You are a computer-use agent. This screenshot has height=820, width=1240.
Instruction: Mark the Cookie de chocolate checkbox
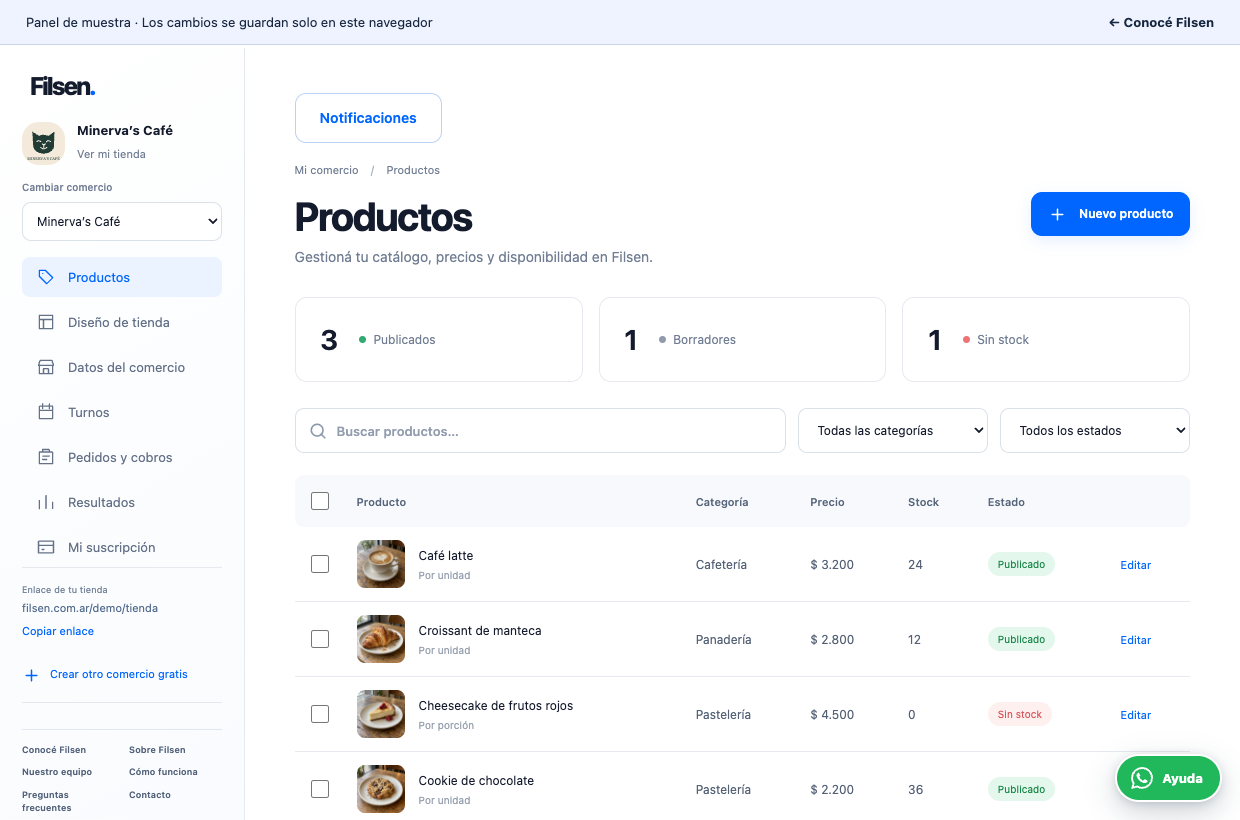click(320, 789)
